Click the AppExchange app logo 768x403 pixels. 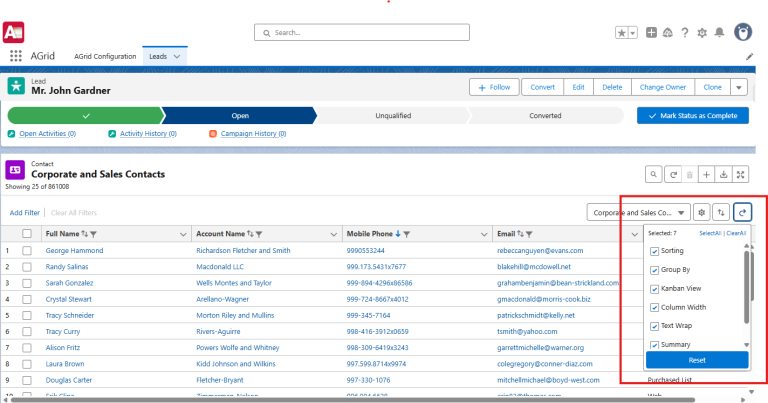point(13,32)
